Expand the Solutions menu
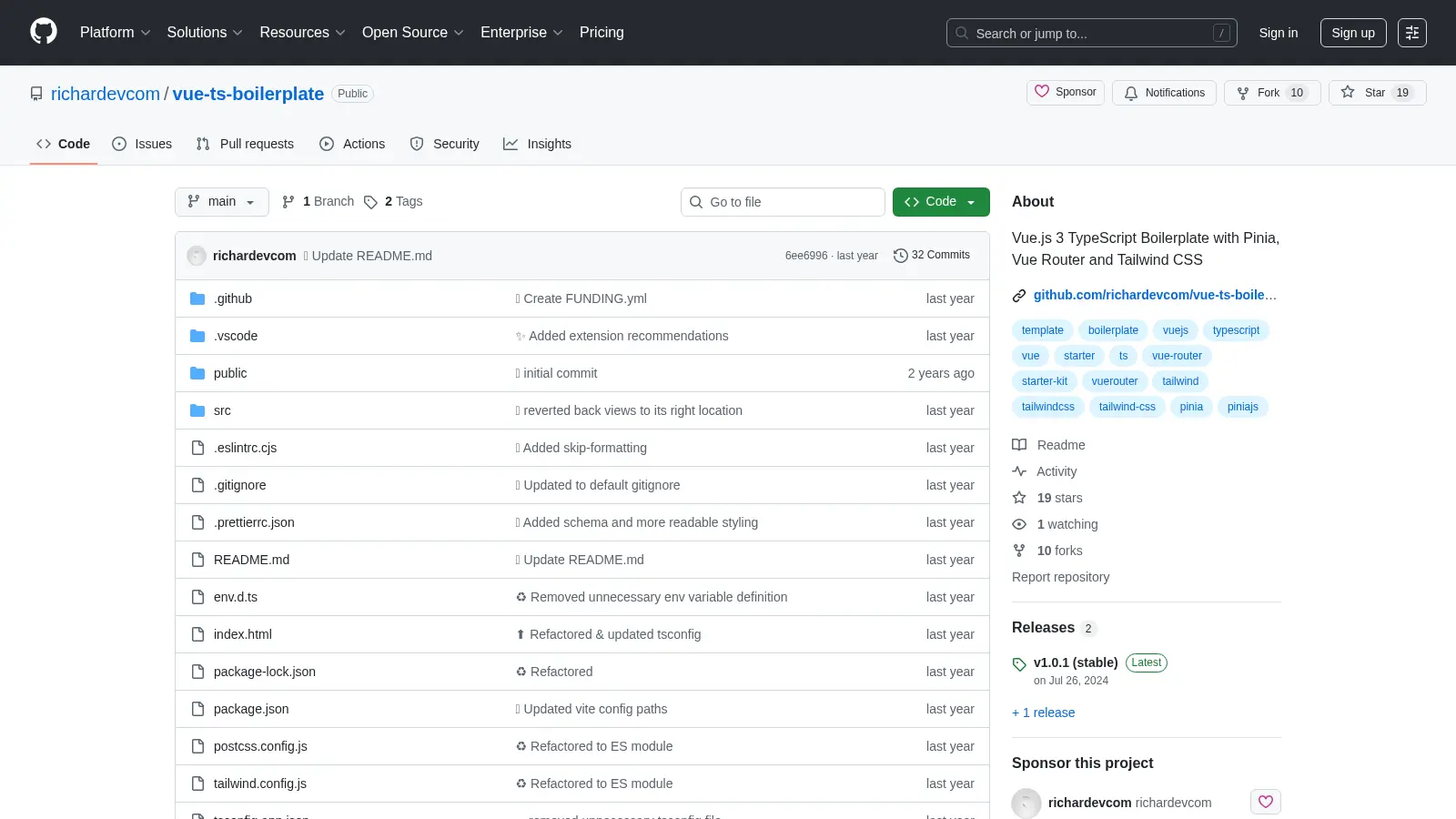Screen dimensions: 1456x819 pyautogui.click(x=205, y=33)
